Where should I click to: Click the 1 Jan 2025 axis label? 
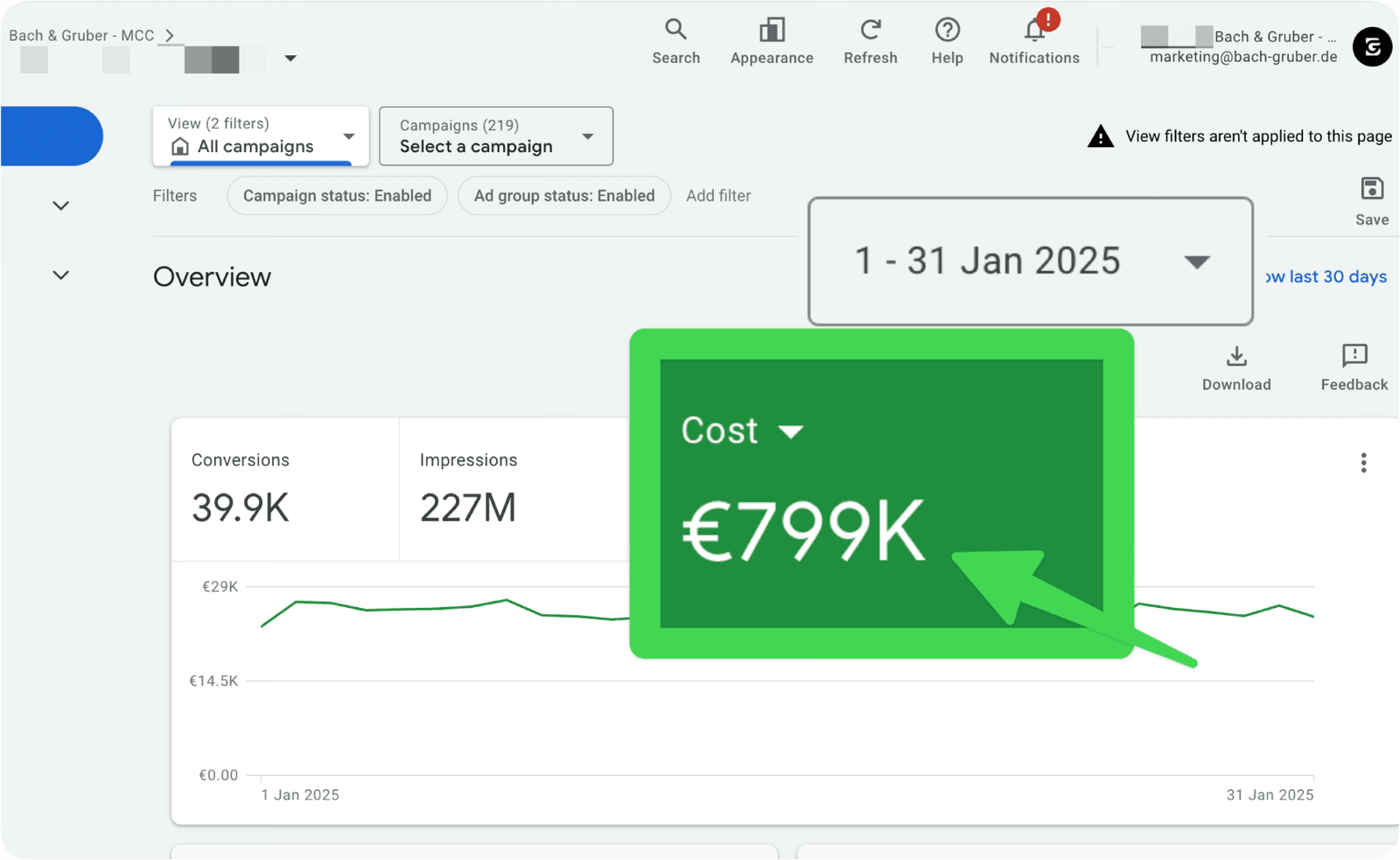point(300,794)
